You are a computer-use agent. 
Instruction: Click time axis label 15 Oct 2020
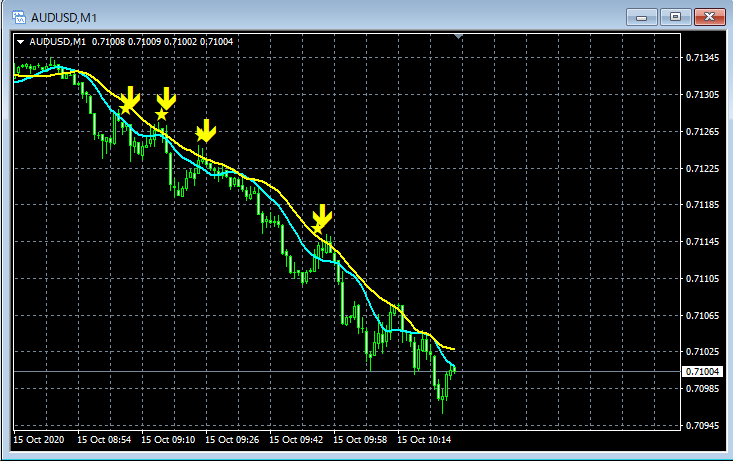pyautogui.click(x=39, y=439)
